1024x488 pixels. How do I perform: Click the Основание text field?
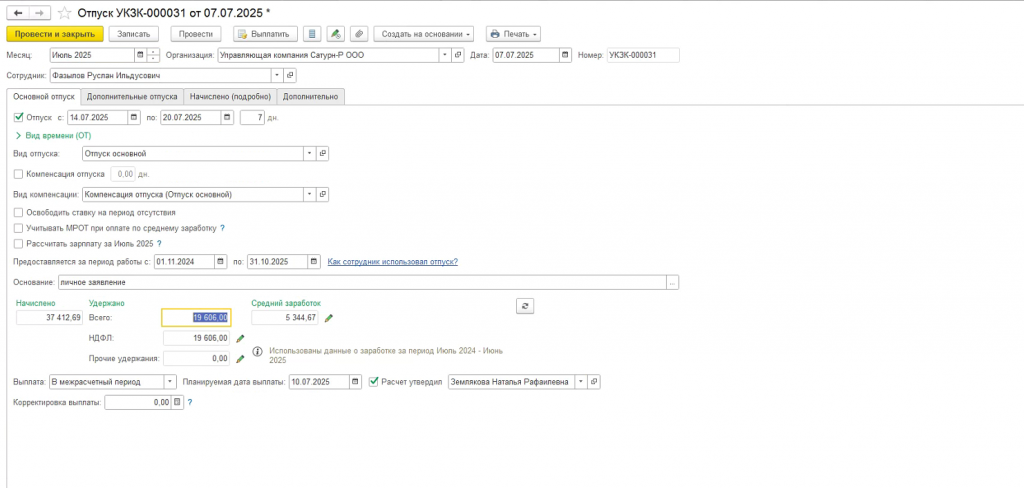point(362,283)
